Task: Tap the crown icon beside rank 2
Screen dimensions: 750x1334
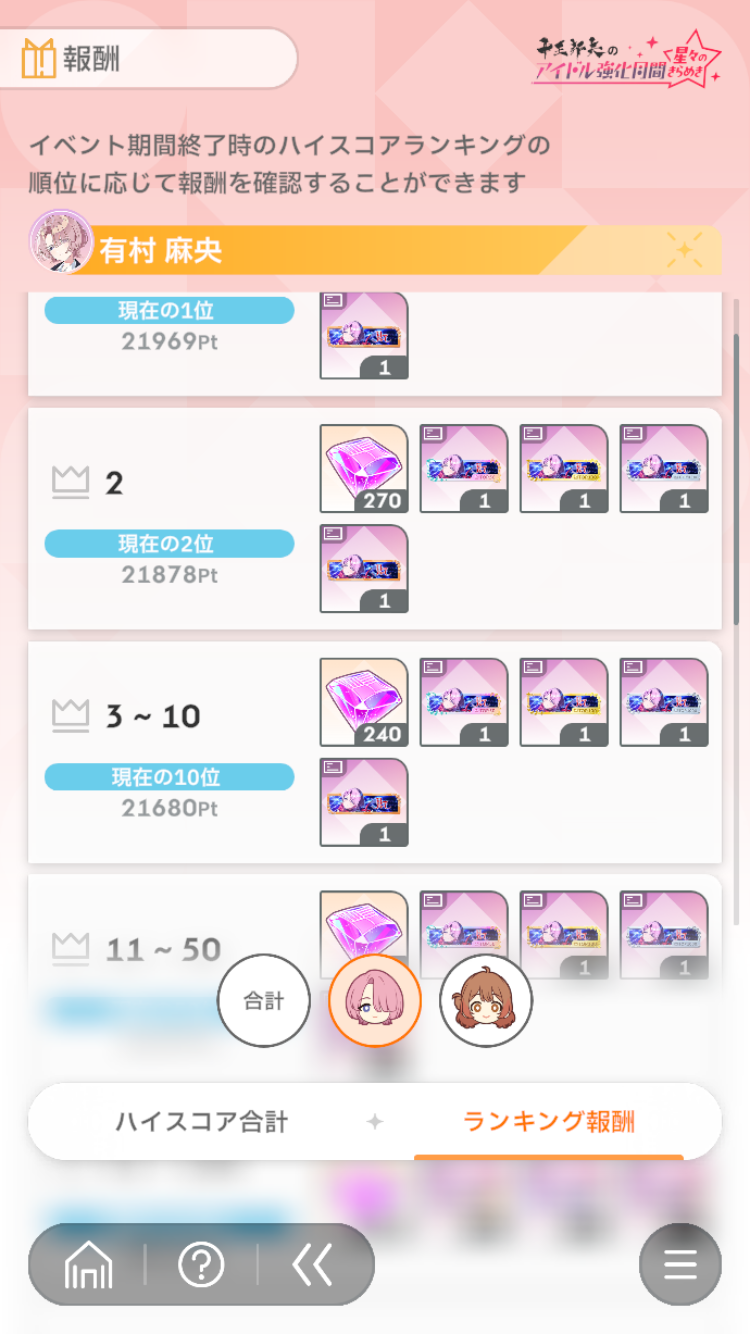Action: 71,483
